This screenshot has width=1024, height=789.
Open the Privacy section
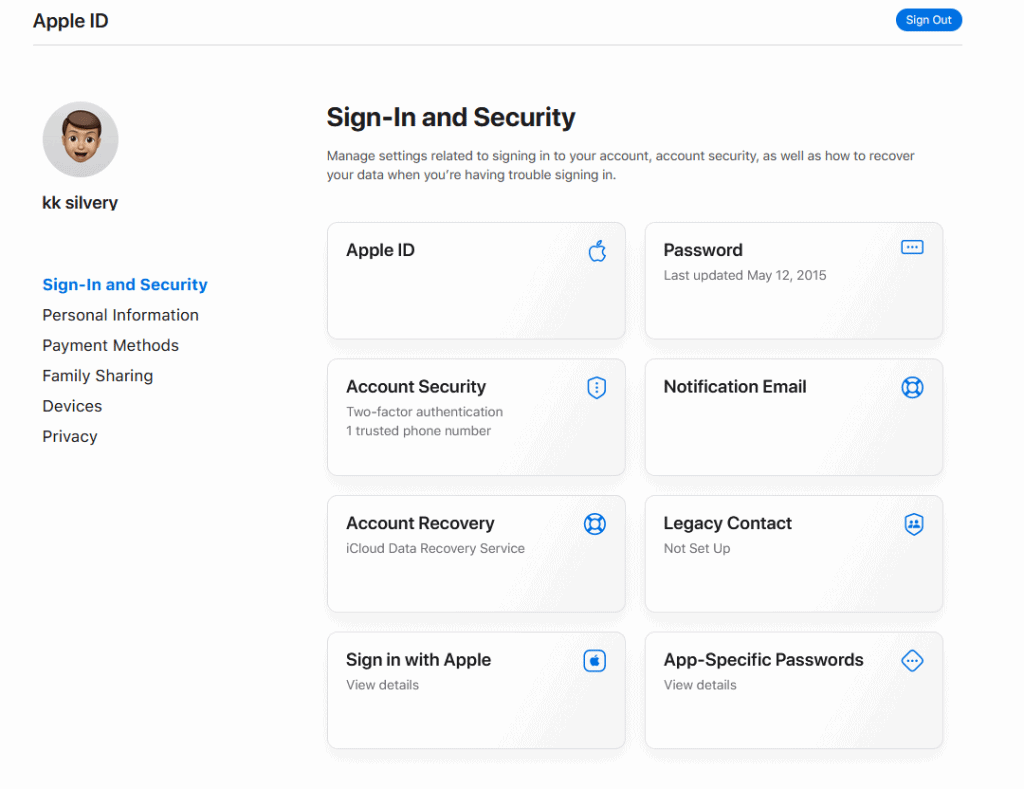click(x=70, y=436)
